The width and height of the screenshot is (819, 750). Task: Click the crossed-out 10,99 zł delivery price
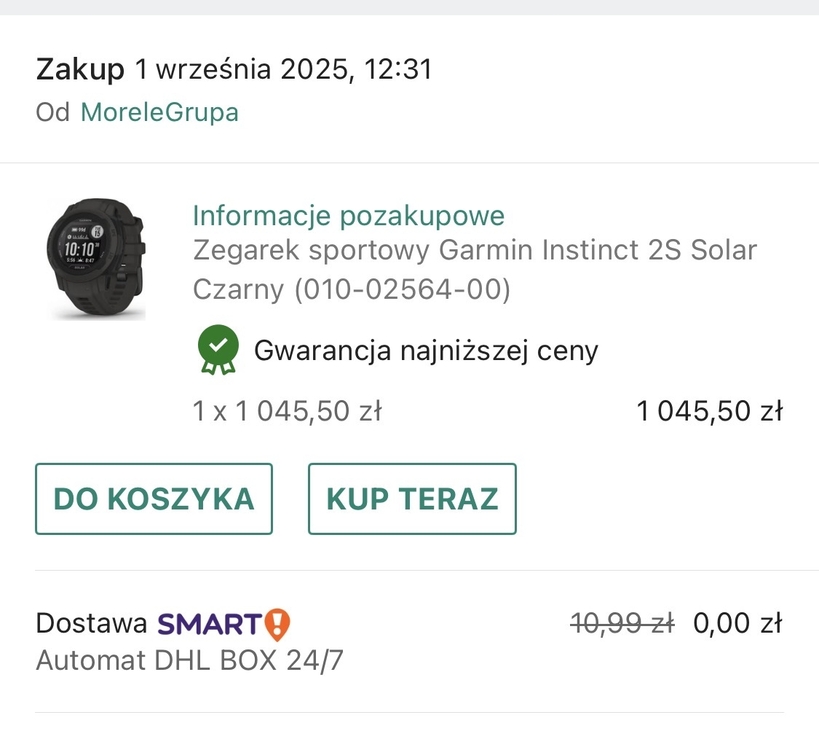[x=621, y=624]
